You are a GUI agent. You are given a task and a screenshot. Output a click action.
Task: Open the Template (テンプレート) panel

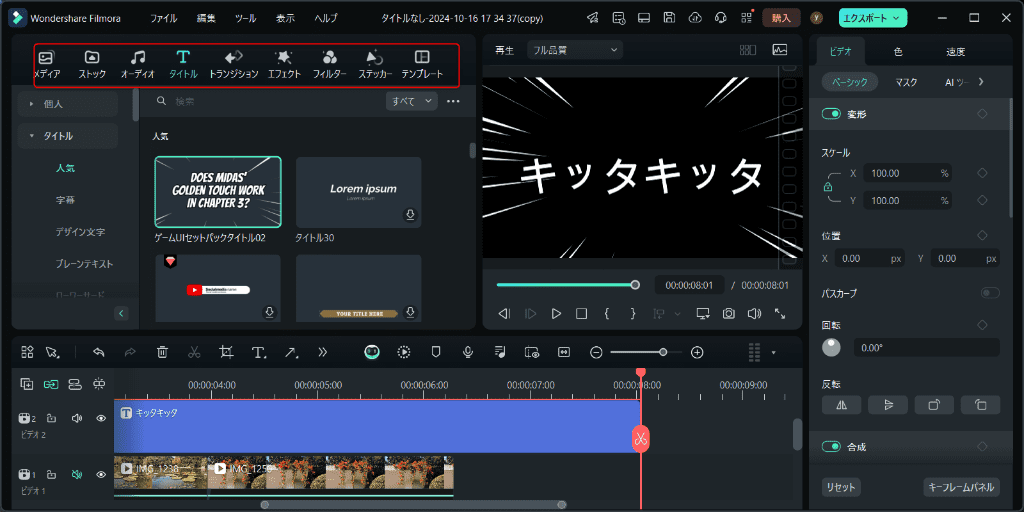(423, 65)
